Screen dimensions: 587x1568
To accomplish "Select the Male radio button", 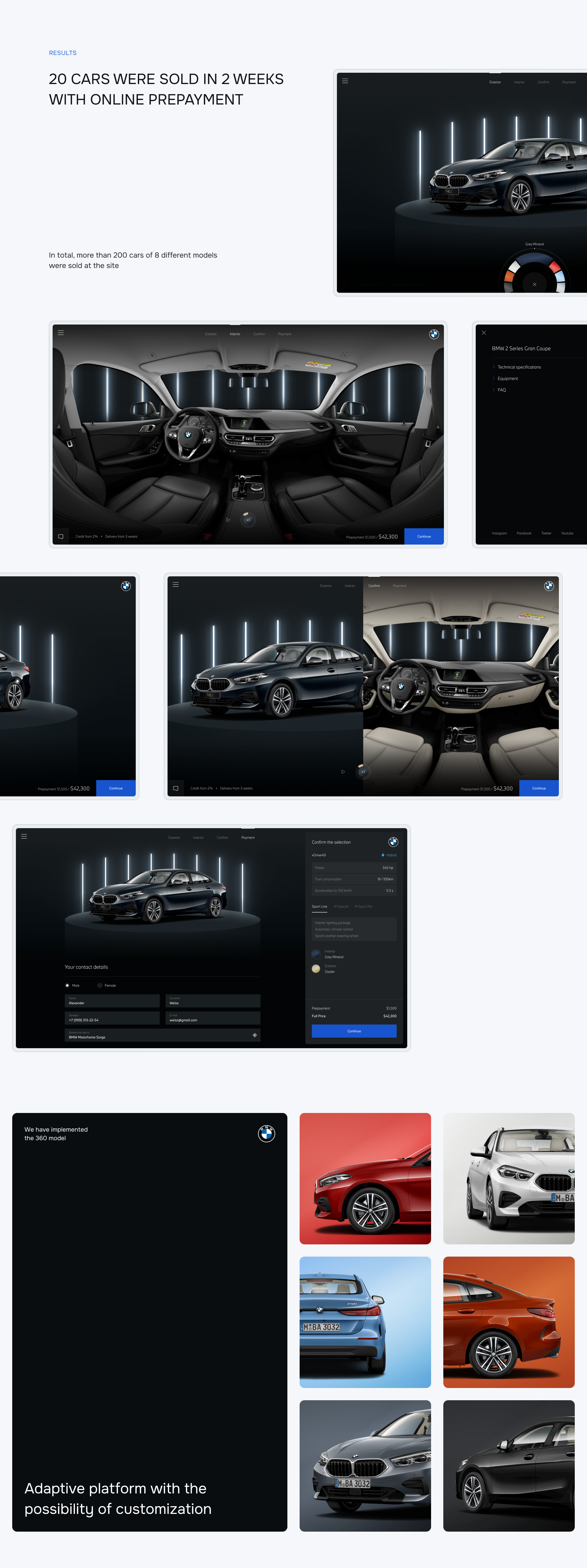I will click(x=68, y=985).
